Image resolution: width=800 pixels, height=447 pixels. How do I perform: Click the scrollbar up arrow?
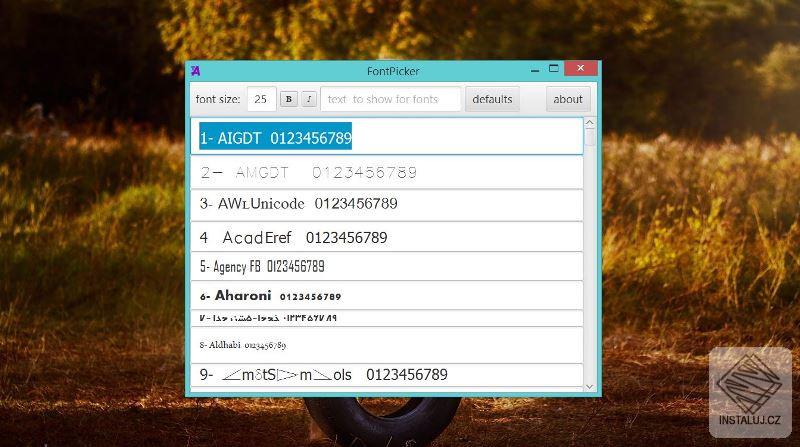coord(590,123)
